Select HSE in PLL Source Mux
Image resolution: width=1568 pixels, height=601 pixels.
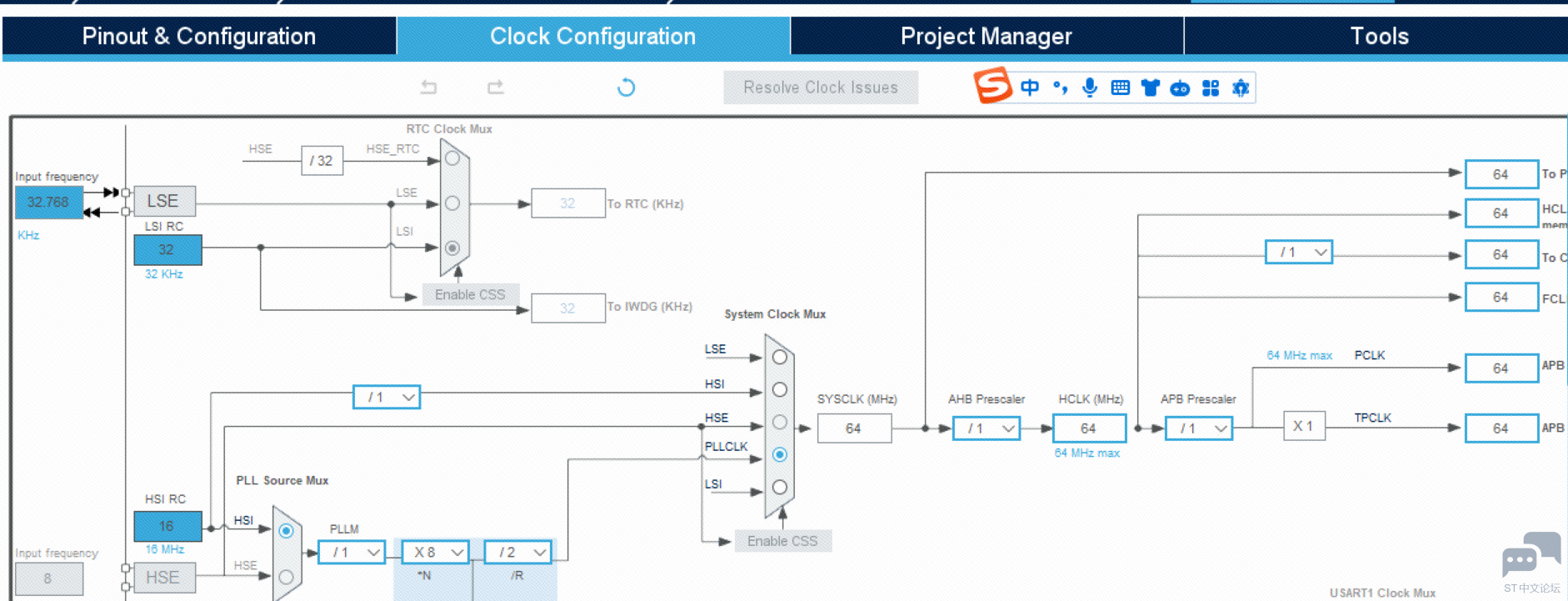(286, 577)
